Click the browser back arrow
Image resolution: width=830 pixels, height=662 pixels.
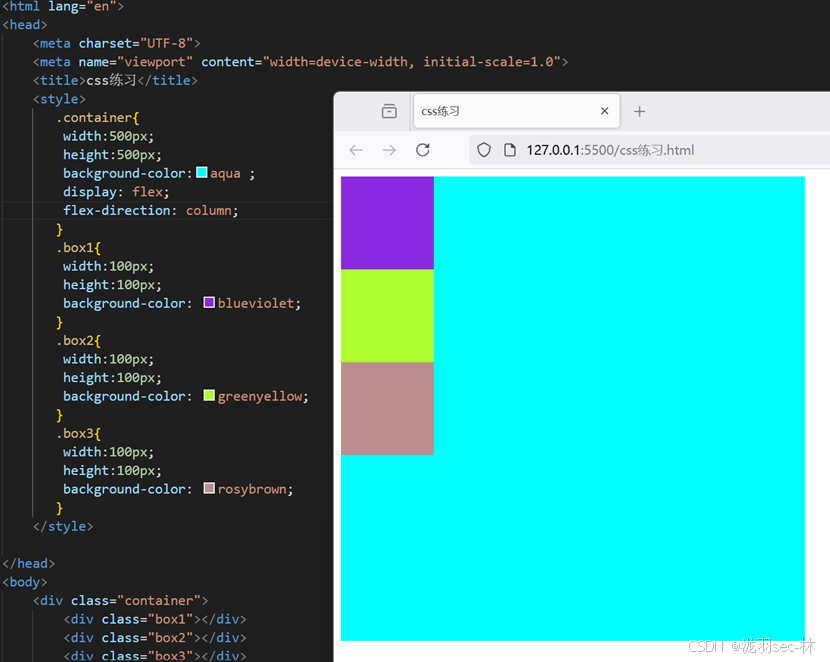tap(356, 150)
